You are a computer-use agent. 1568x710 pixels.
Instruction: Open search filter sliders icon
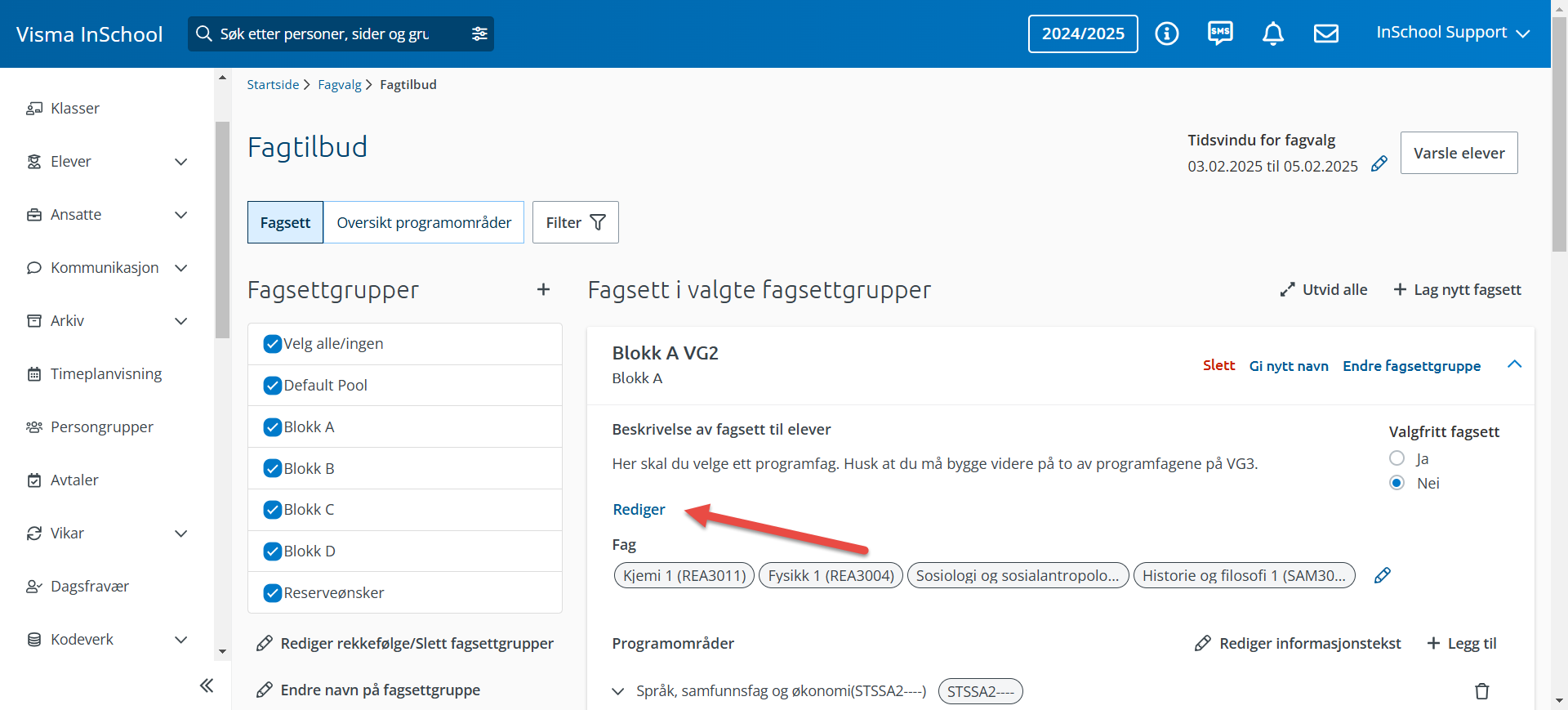pyautogui.click(x=479, y=33)
